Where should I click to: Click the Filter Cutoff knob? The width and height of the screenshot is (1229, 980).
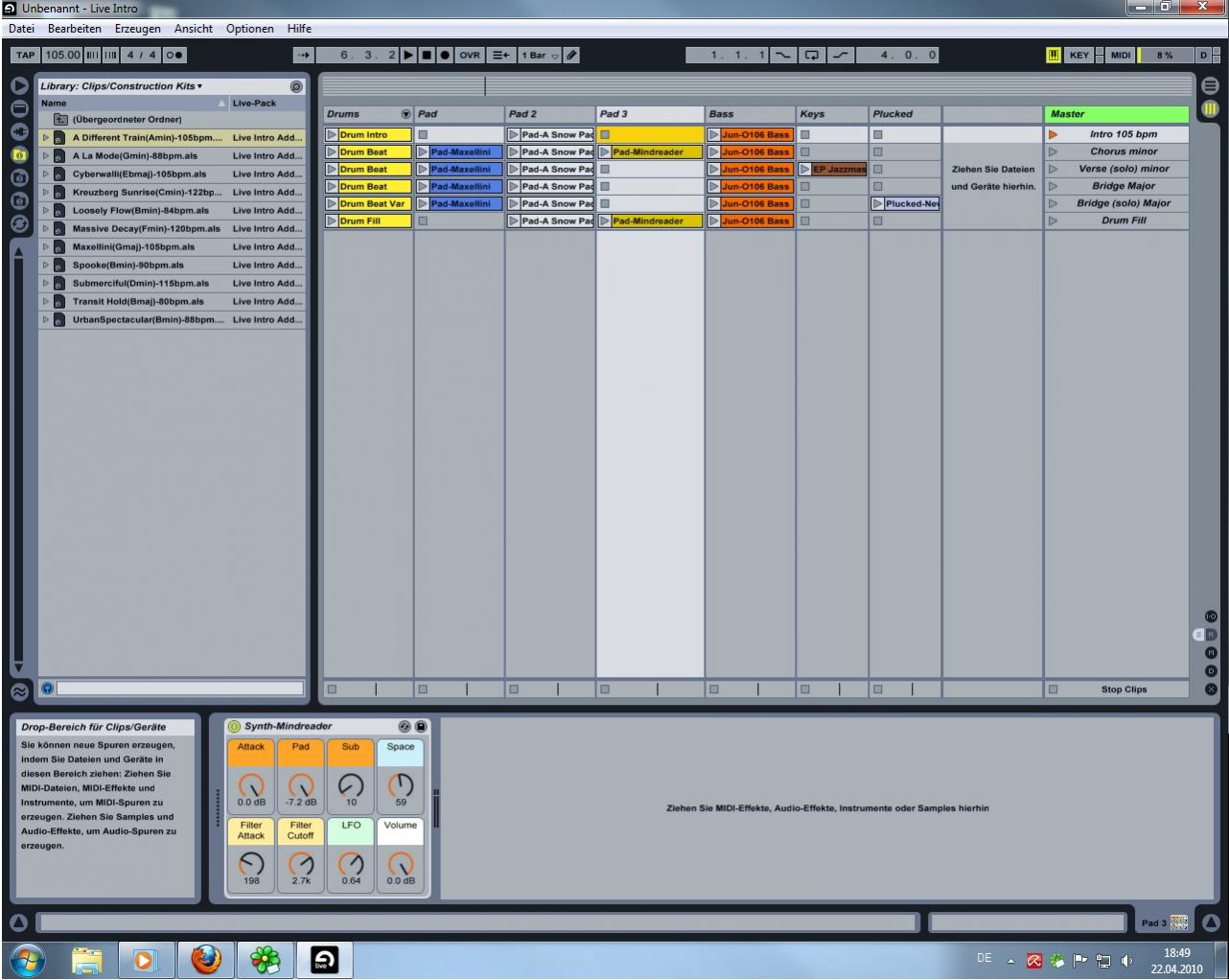(x=301, y=862)
